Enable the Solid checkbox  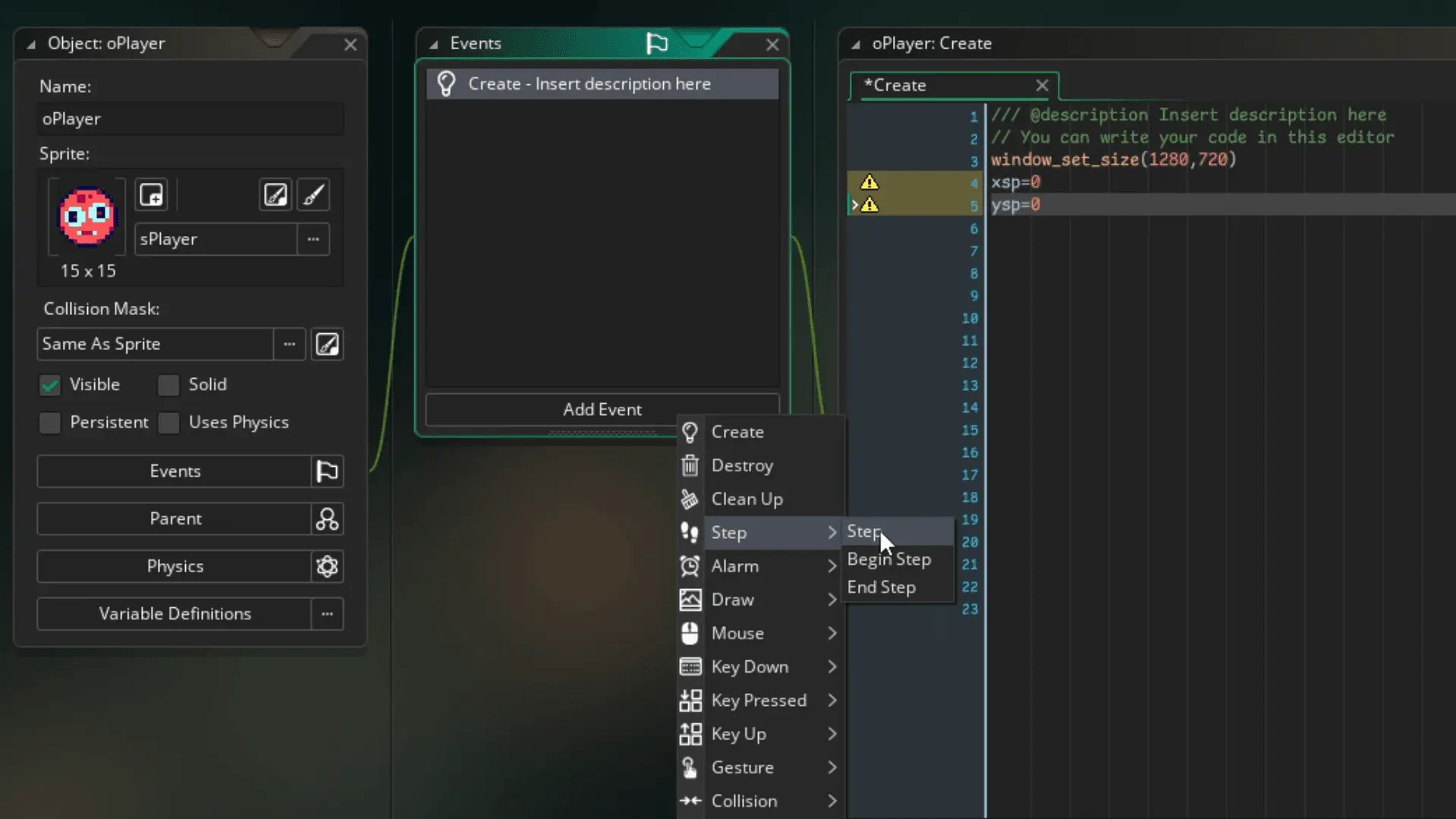(x=168, y=385)
